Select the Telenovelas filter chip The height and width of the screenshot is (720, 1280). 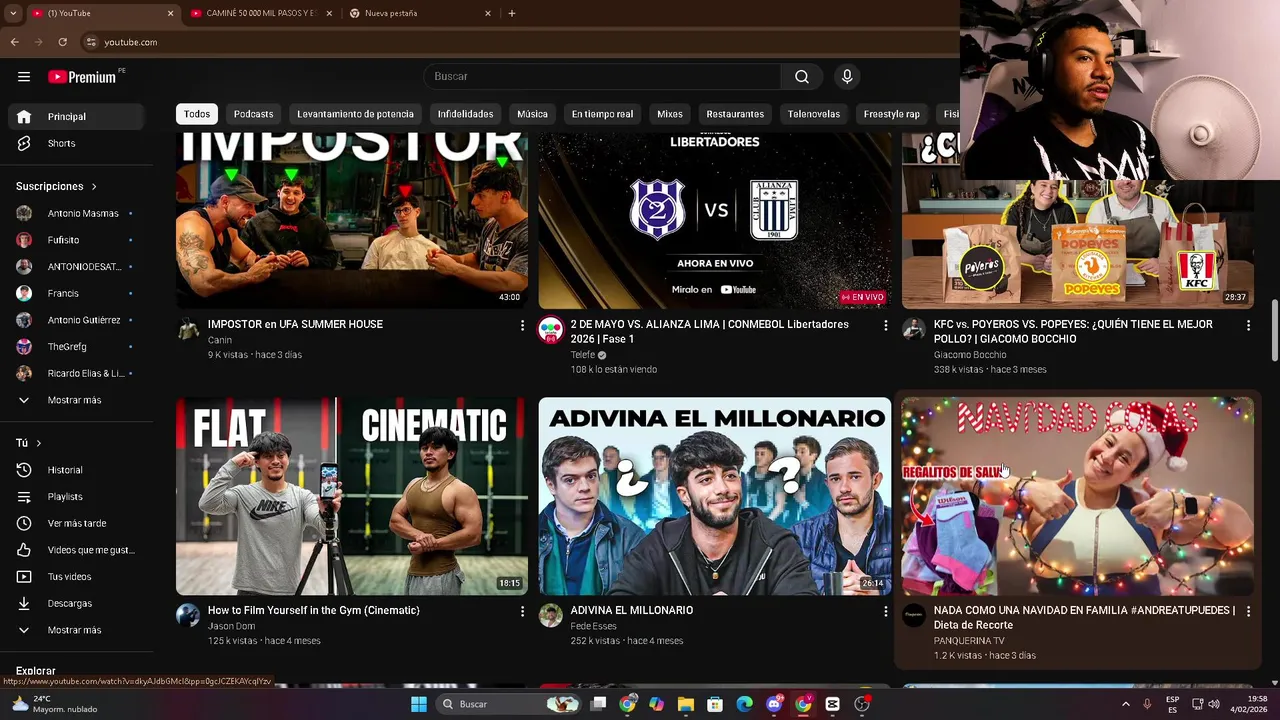pyautogui.click(x=814, y=114)
